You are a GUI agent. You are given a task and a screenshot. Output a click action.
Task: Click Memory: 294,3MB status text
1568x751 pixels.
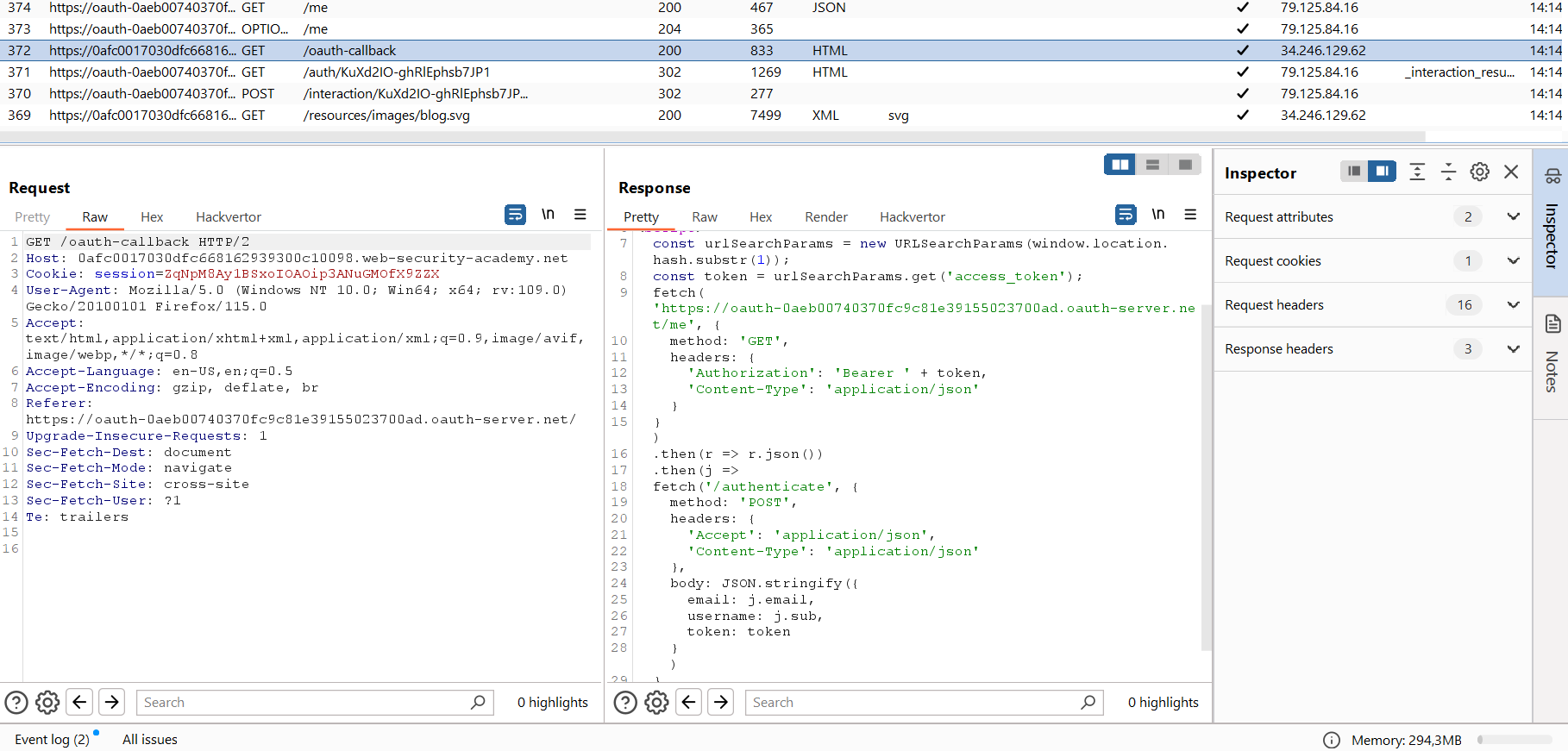tap(1407, 740)
